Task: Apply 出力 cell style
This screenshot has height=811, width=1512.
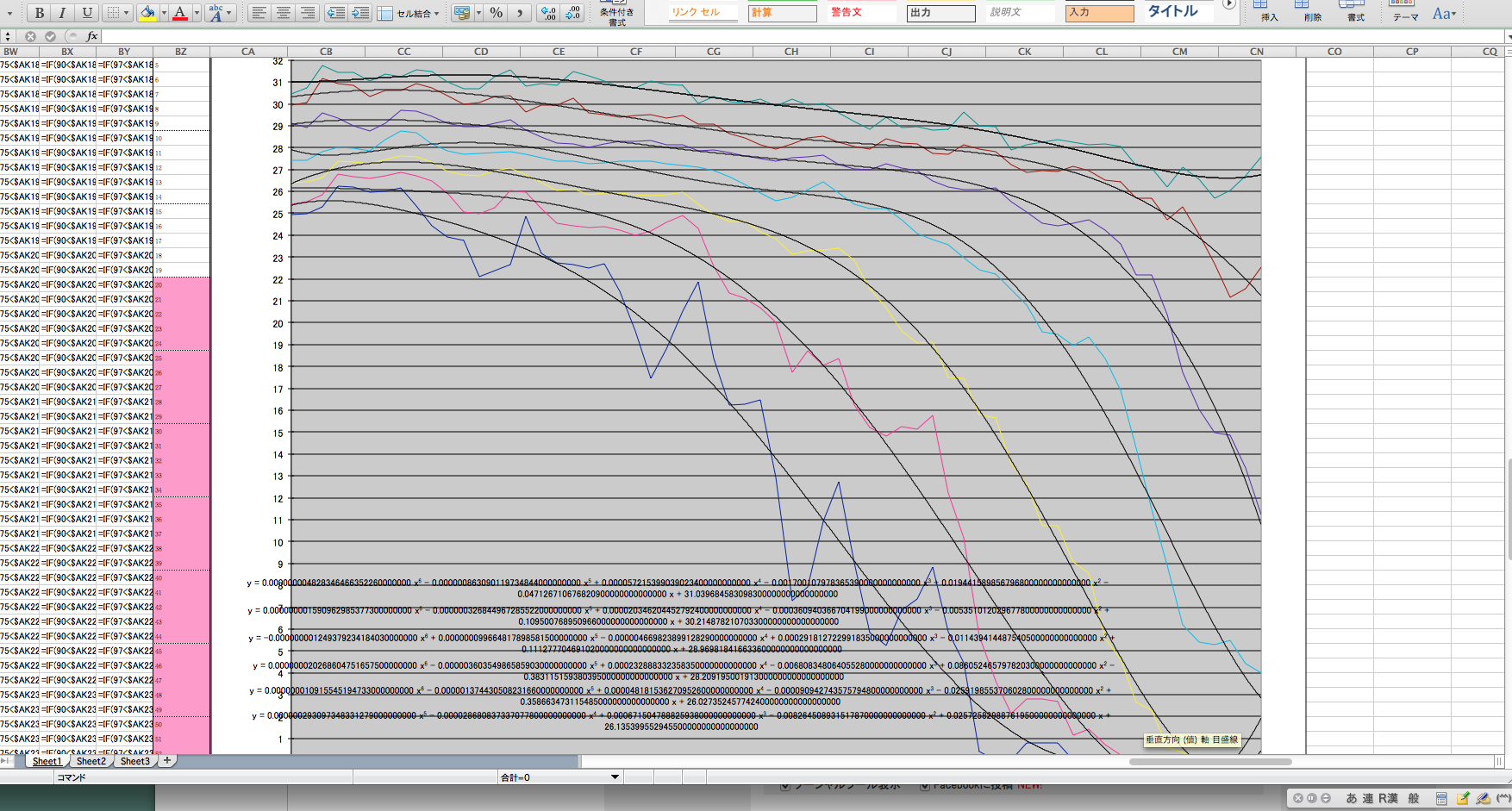Action: click(x=941, y=12)
